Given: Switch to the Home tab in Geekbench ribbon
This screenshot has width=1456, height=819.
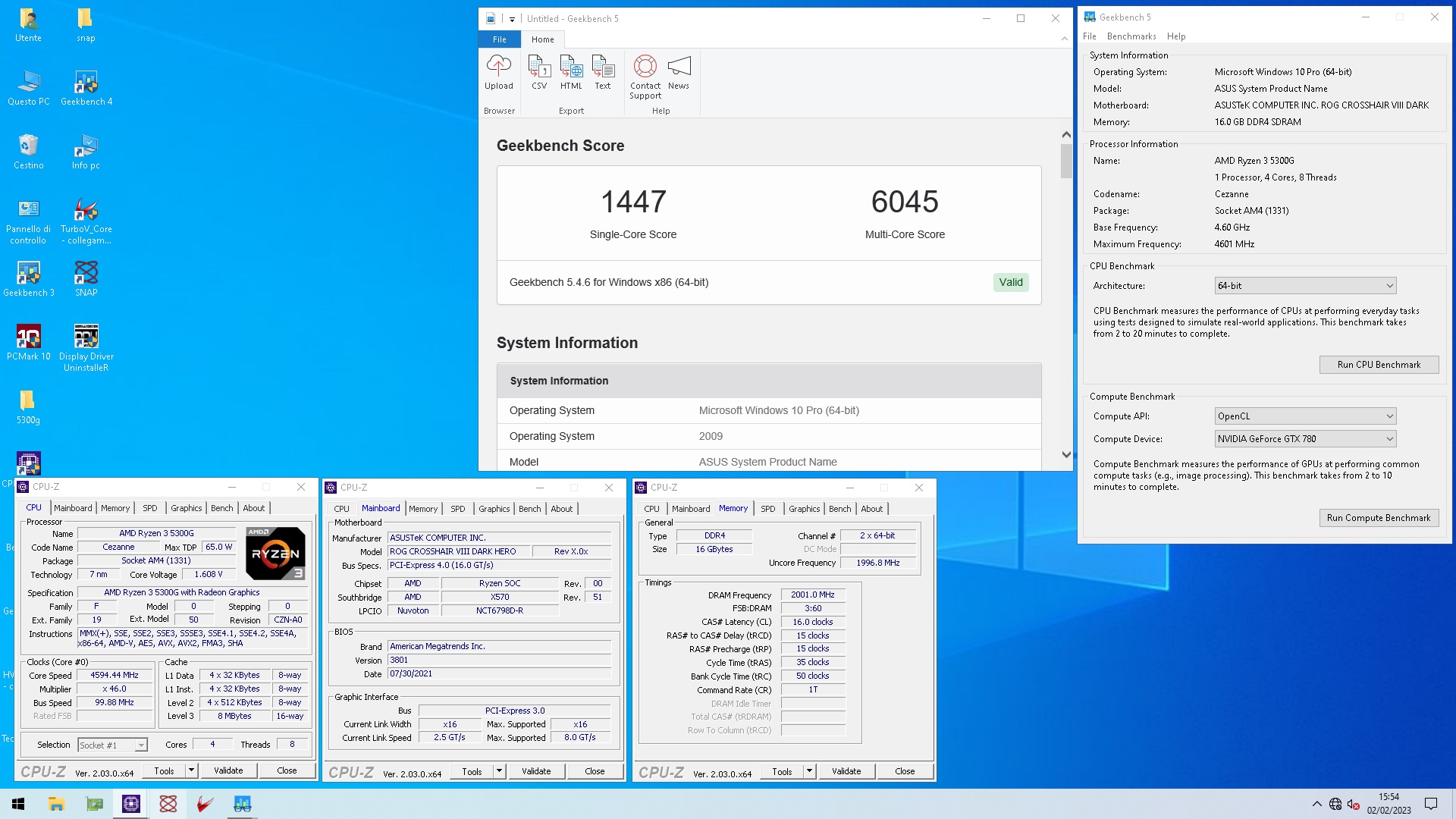Looking at the screenshot, I should point(542,39).
